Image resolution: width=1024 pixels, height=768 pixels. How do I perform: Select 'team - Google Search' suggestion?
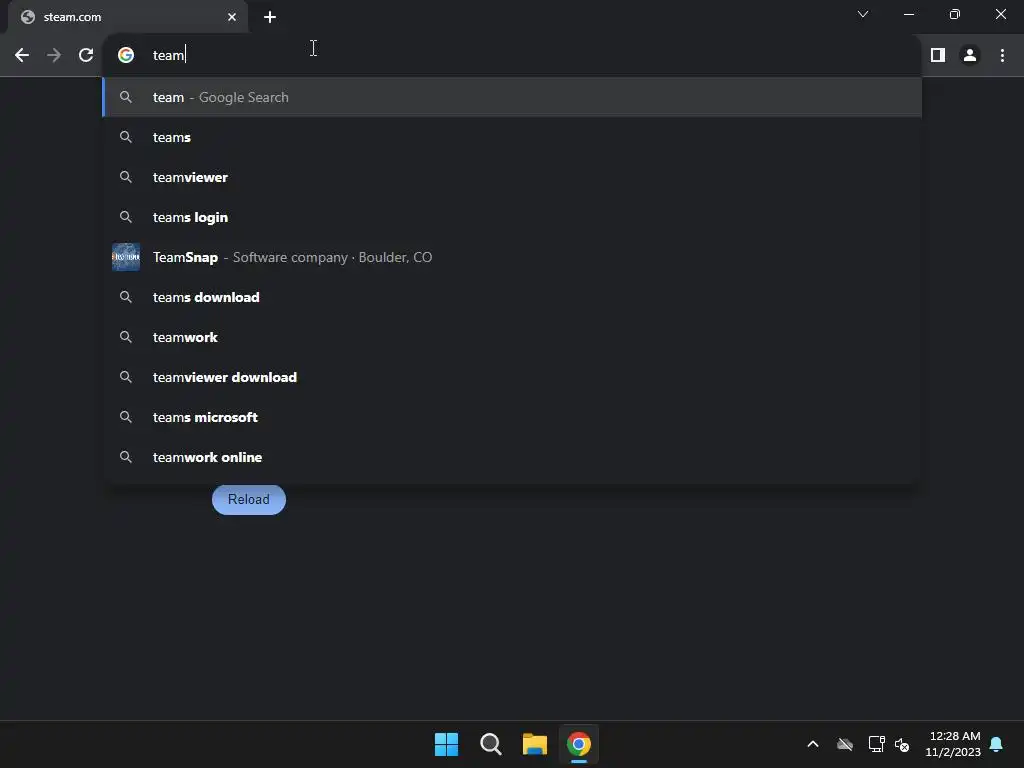[x=512, y=97]
